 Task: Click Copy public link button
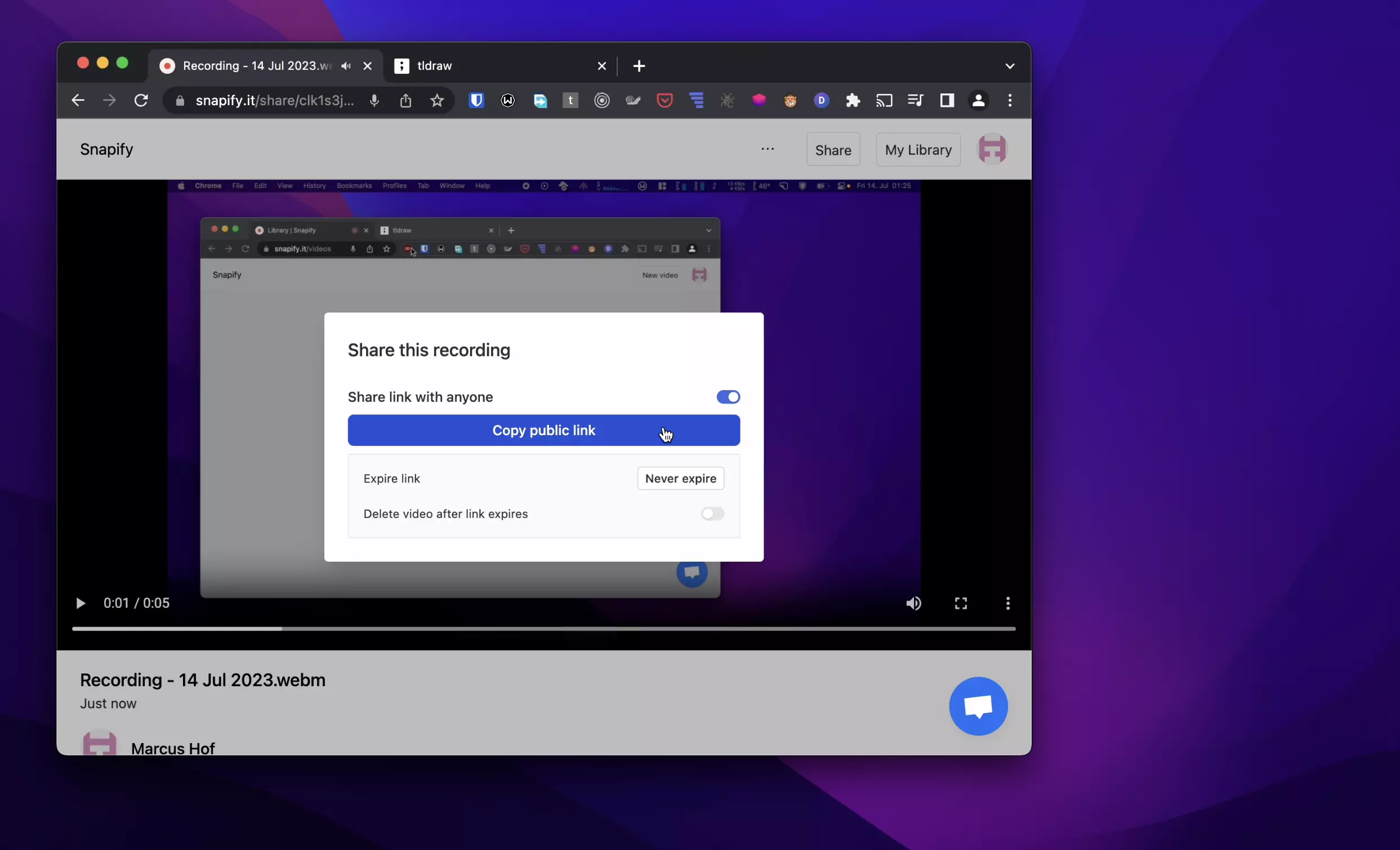tap(544, 431)
